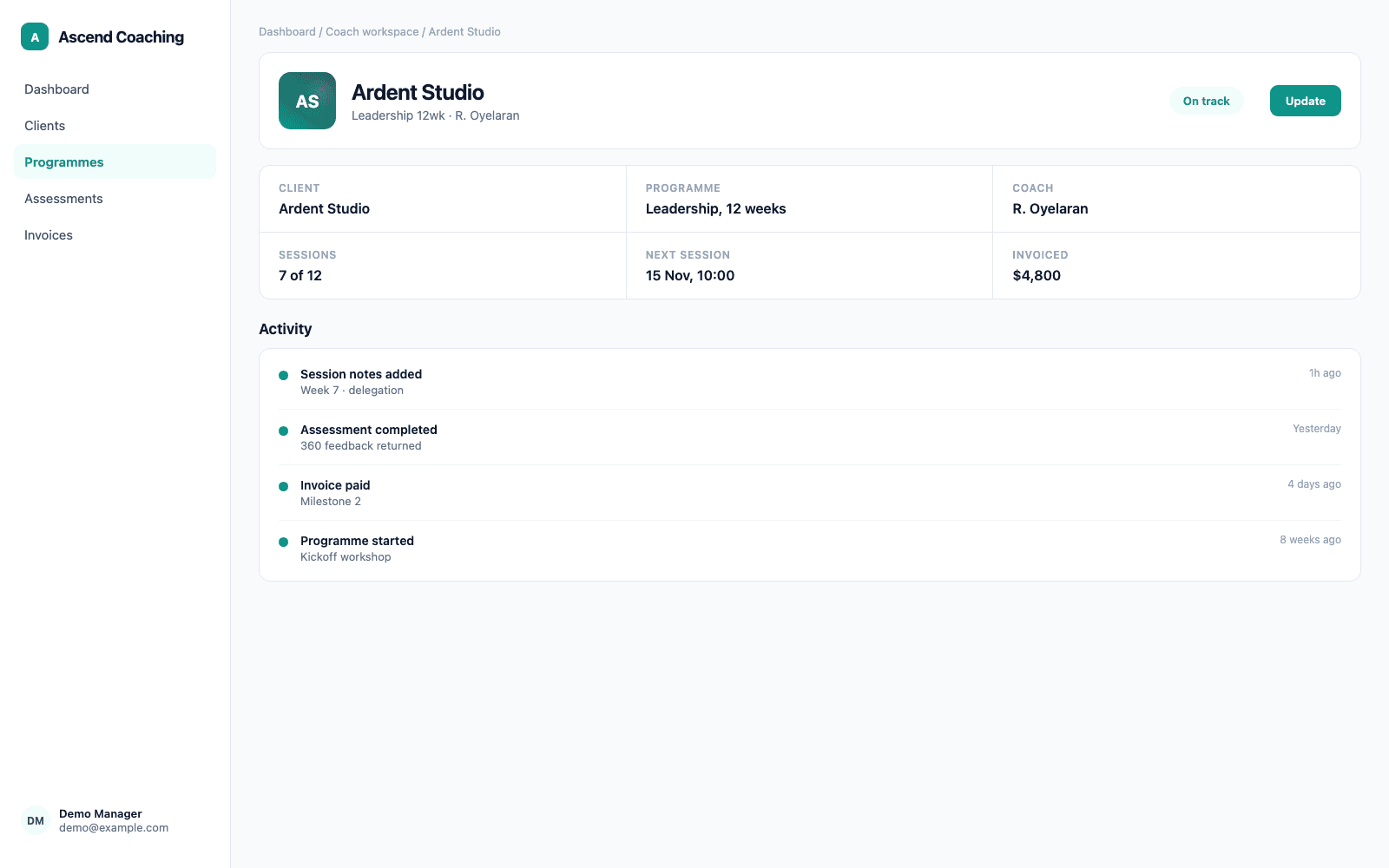1389x868 pixels.
Task: Click the Kickoff workshop detail
Action: point(346,557)
